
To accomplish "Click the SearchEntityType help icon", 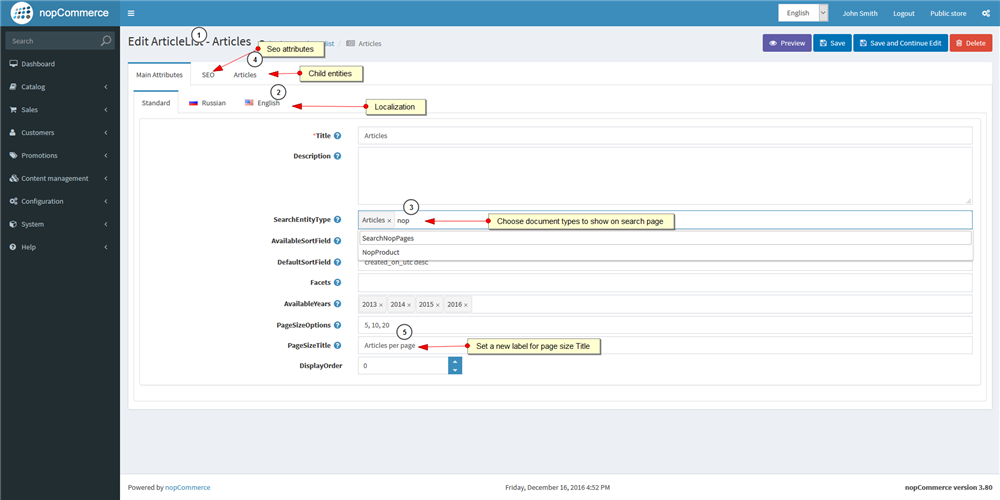I will [337, 220].
